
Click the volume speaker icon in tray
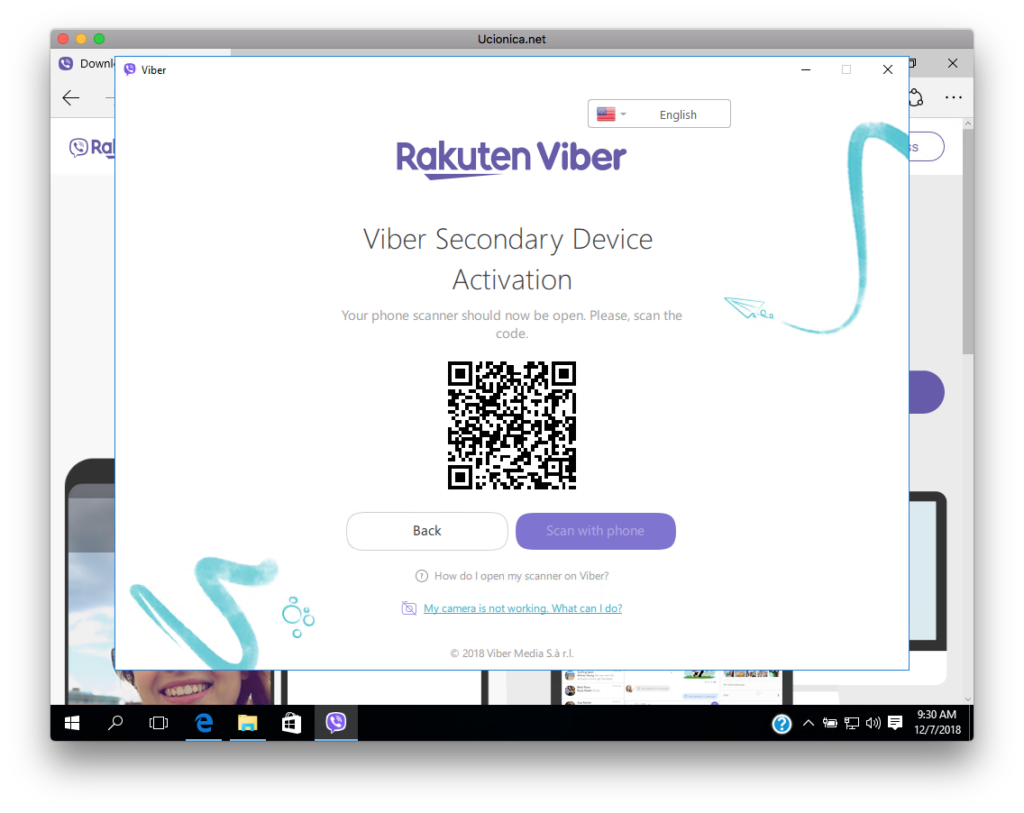click(872, 723)
